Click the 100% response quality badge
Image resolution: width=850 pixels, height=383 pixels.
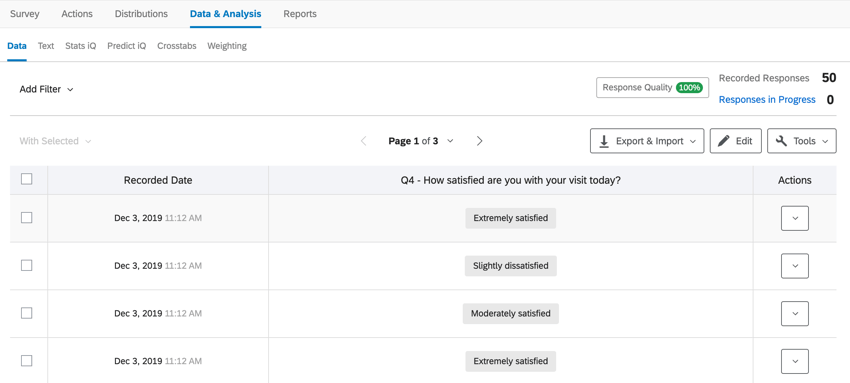point(689,87)
